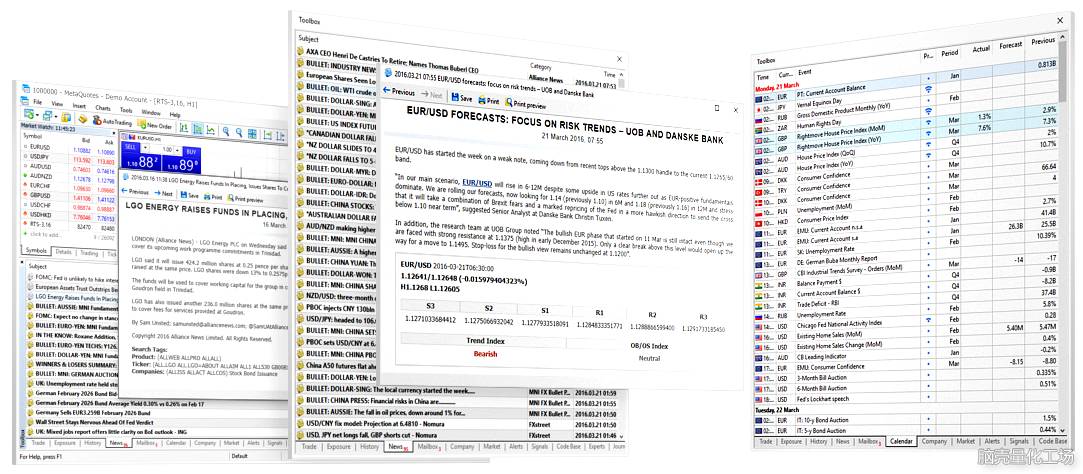1083x474 pixels.
Task: Click Save in EUR/USD forecasts news window
Action: tap(462, 98)
